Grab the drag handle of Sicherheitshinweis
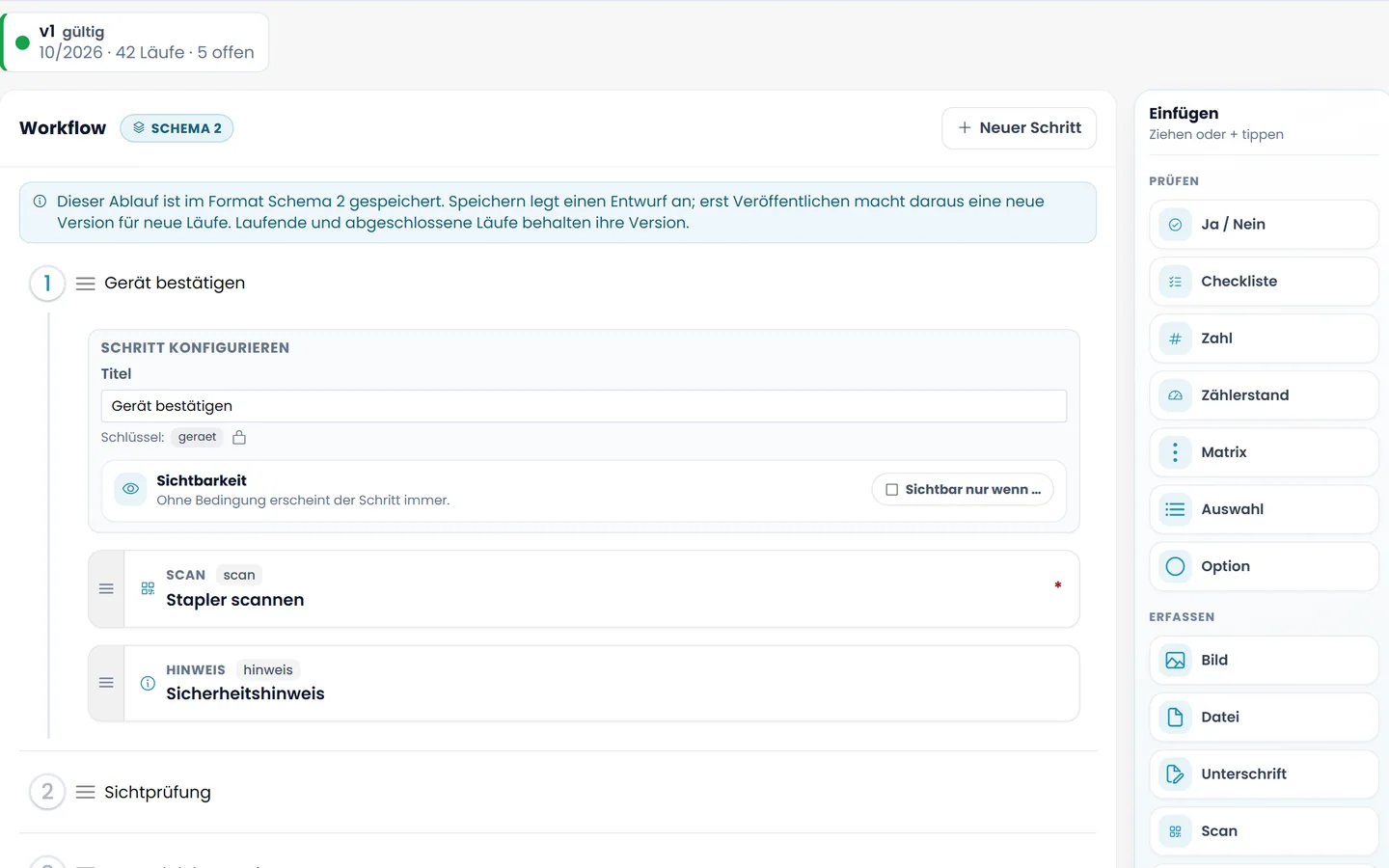The image size is (1389, 868). (106, 683)
